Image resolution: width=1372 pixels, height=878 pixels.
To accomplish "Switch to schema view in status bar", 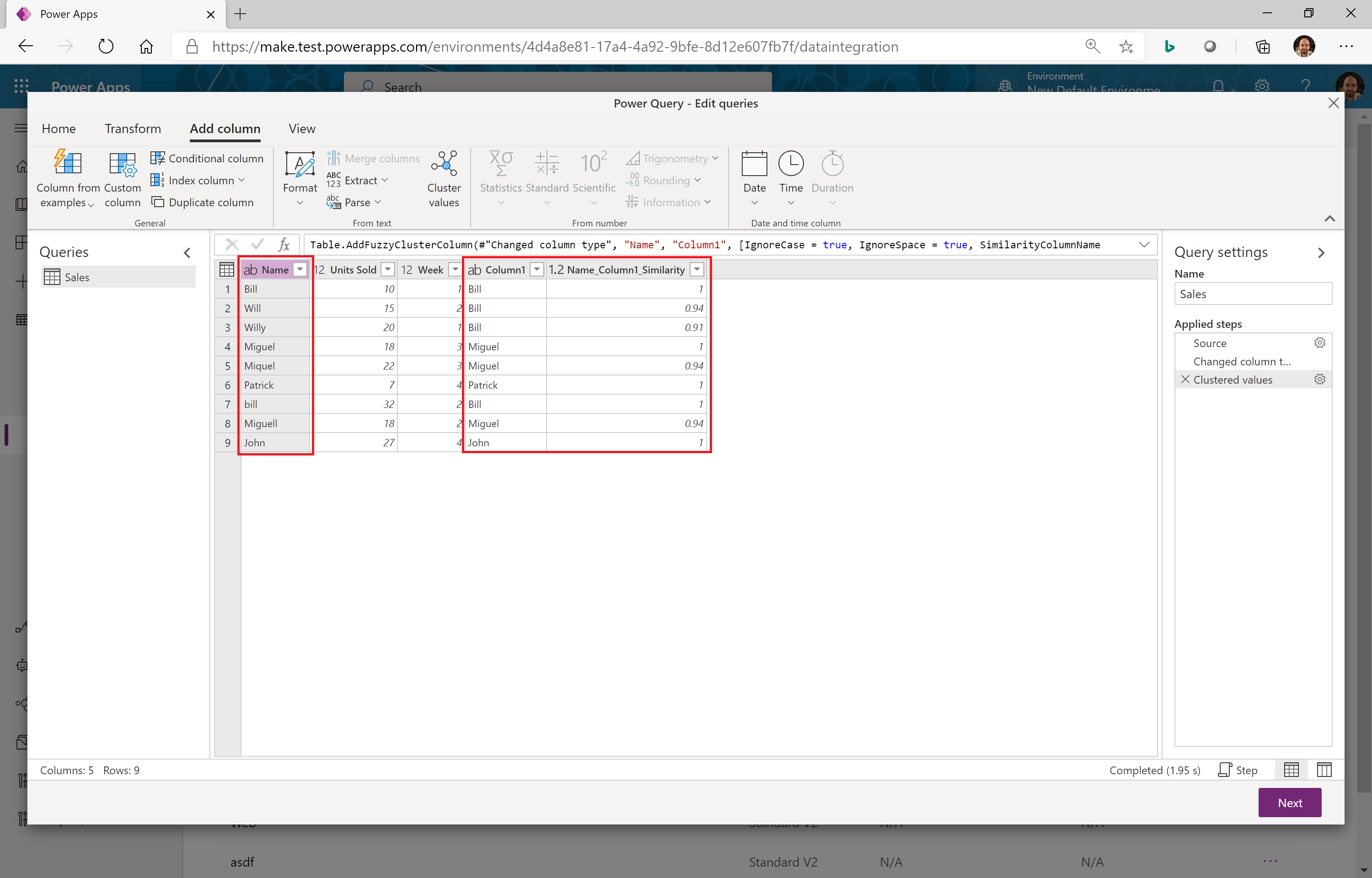I will pyautogui.click(x=1324, y=770).
